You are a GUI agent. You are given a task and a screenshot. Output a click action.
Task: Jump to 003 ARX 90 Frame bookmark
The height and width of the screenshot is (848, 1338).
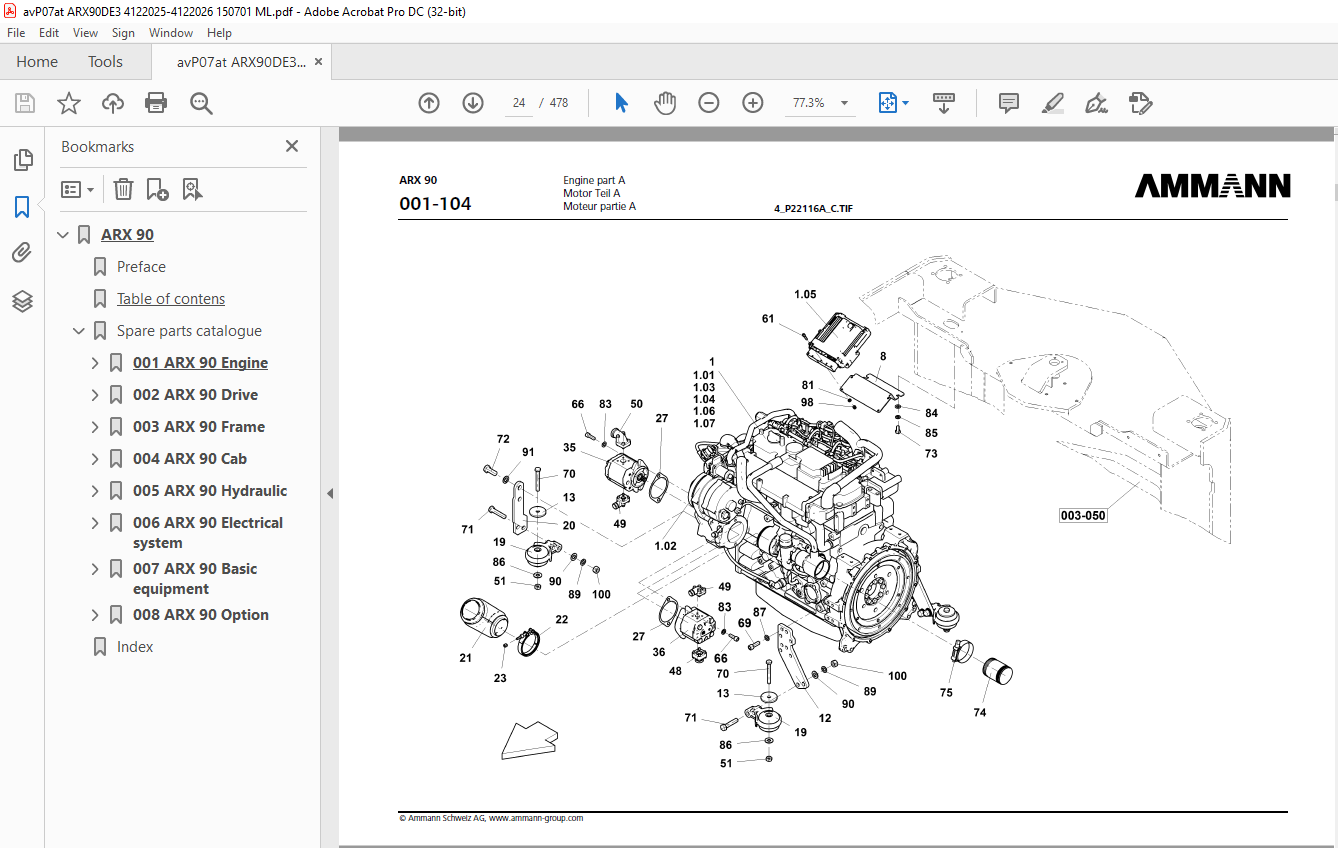click(199, 427)
